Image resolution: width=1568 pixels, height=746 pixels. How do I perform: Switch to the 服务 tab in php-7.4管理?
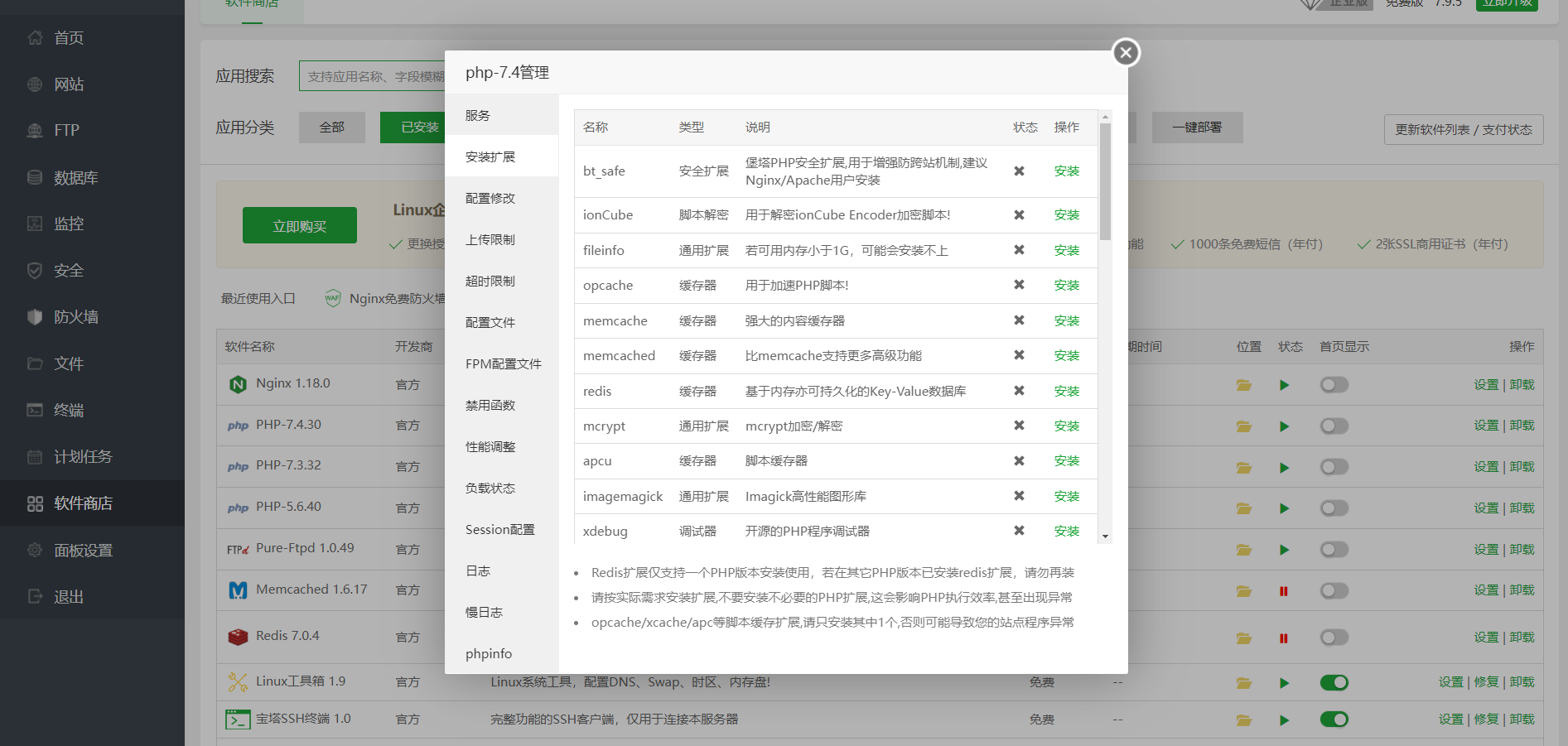[476, 115]
